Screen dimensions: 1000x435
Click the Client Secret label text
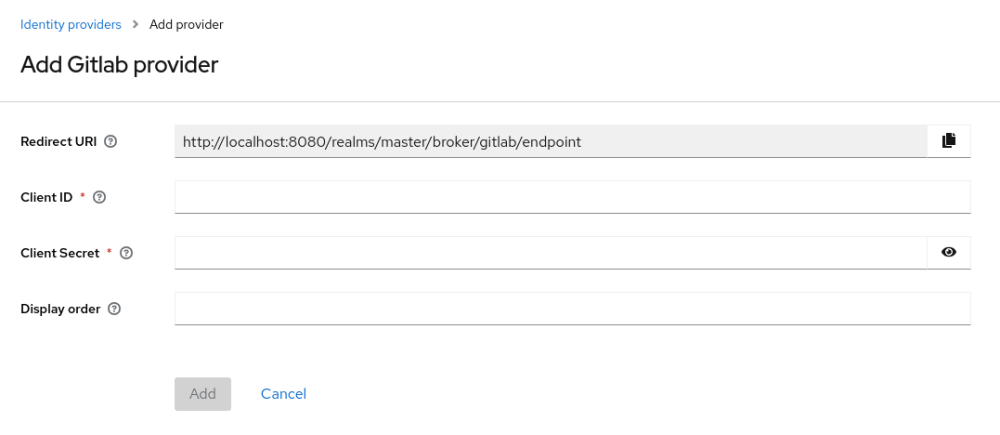coord(60,254)
